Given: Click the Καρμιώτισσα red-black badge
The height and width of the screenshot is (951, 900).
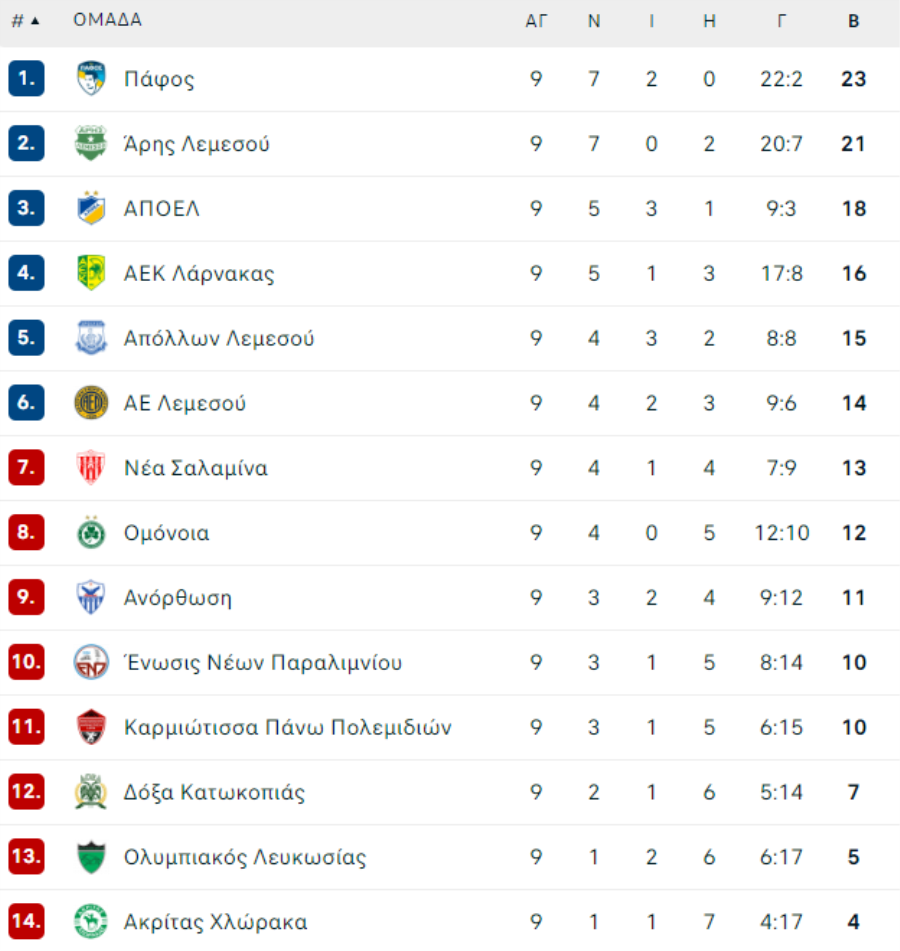Looking at the screenshot, I should pos(91,727).
